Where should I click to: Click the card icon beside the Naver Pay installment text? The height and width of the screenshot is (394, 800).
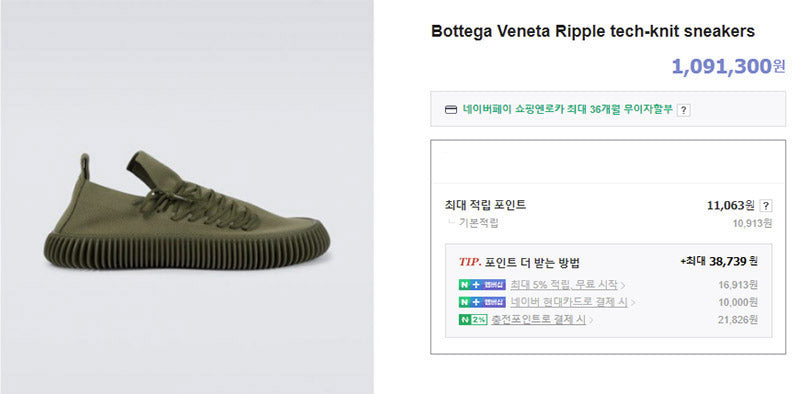point(451,110)
